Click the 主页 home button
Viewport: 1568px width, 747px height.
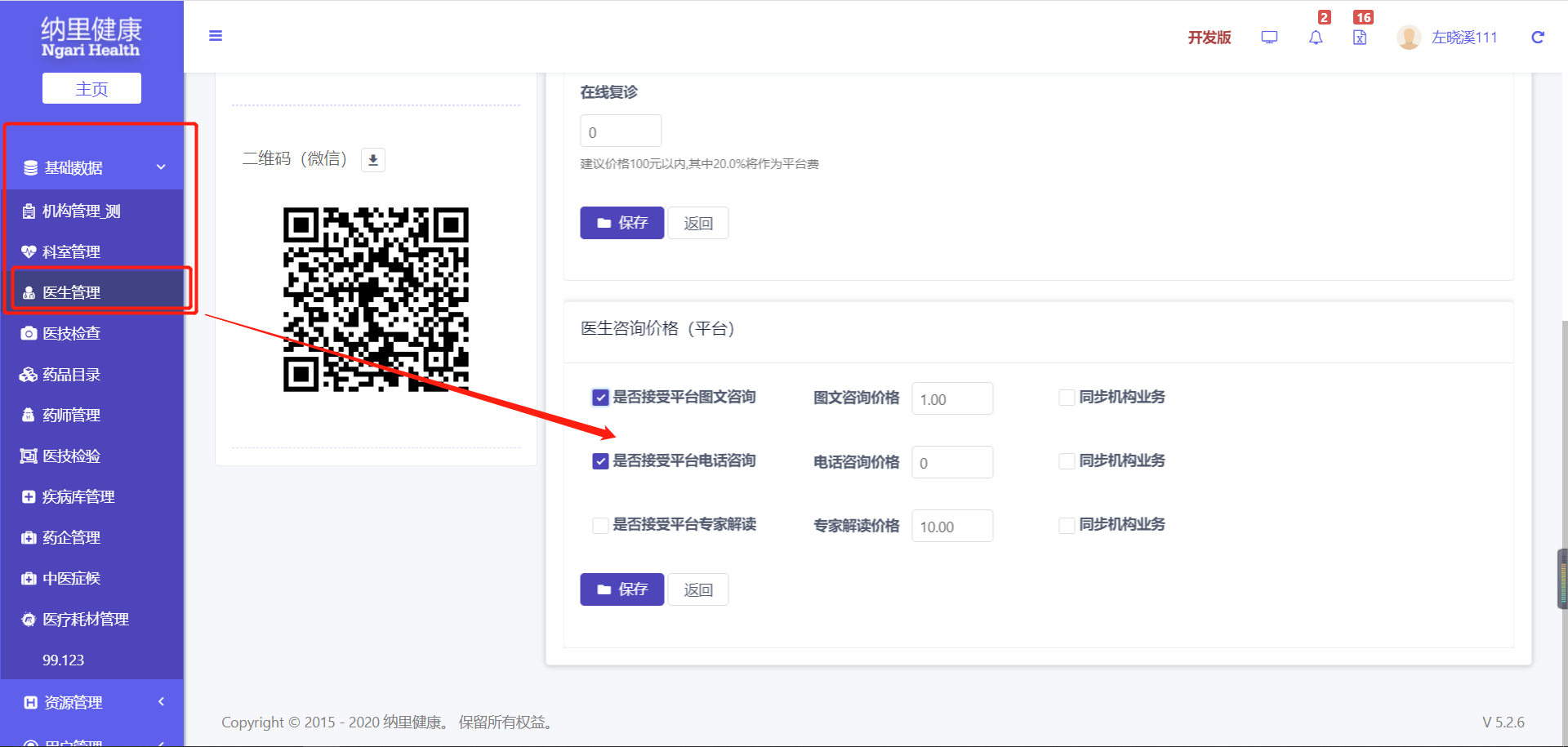coord(91,88)
